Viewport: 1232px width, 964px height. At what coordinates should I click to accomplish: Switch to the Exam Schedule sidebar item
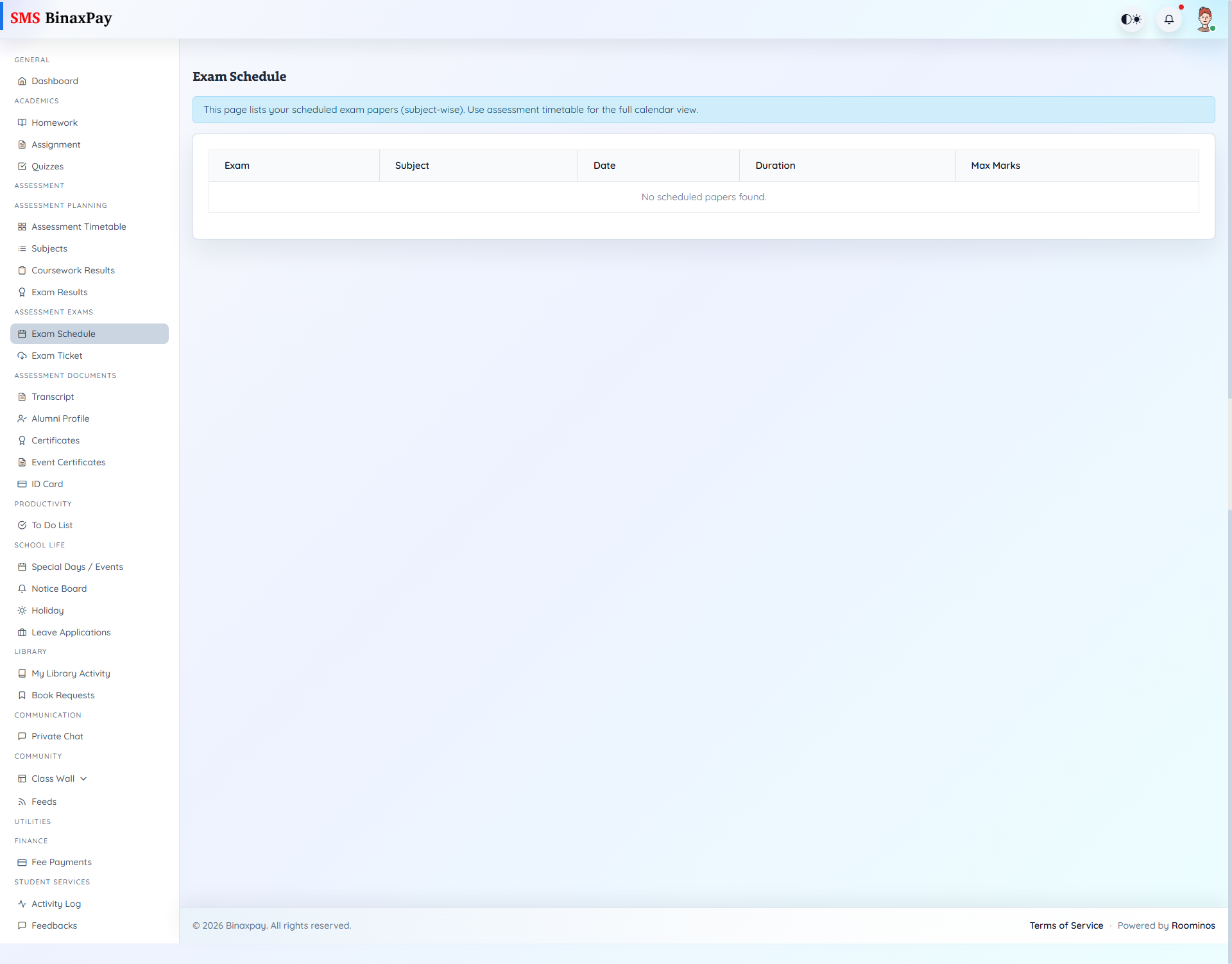[x=64, y=334]
